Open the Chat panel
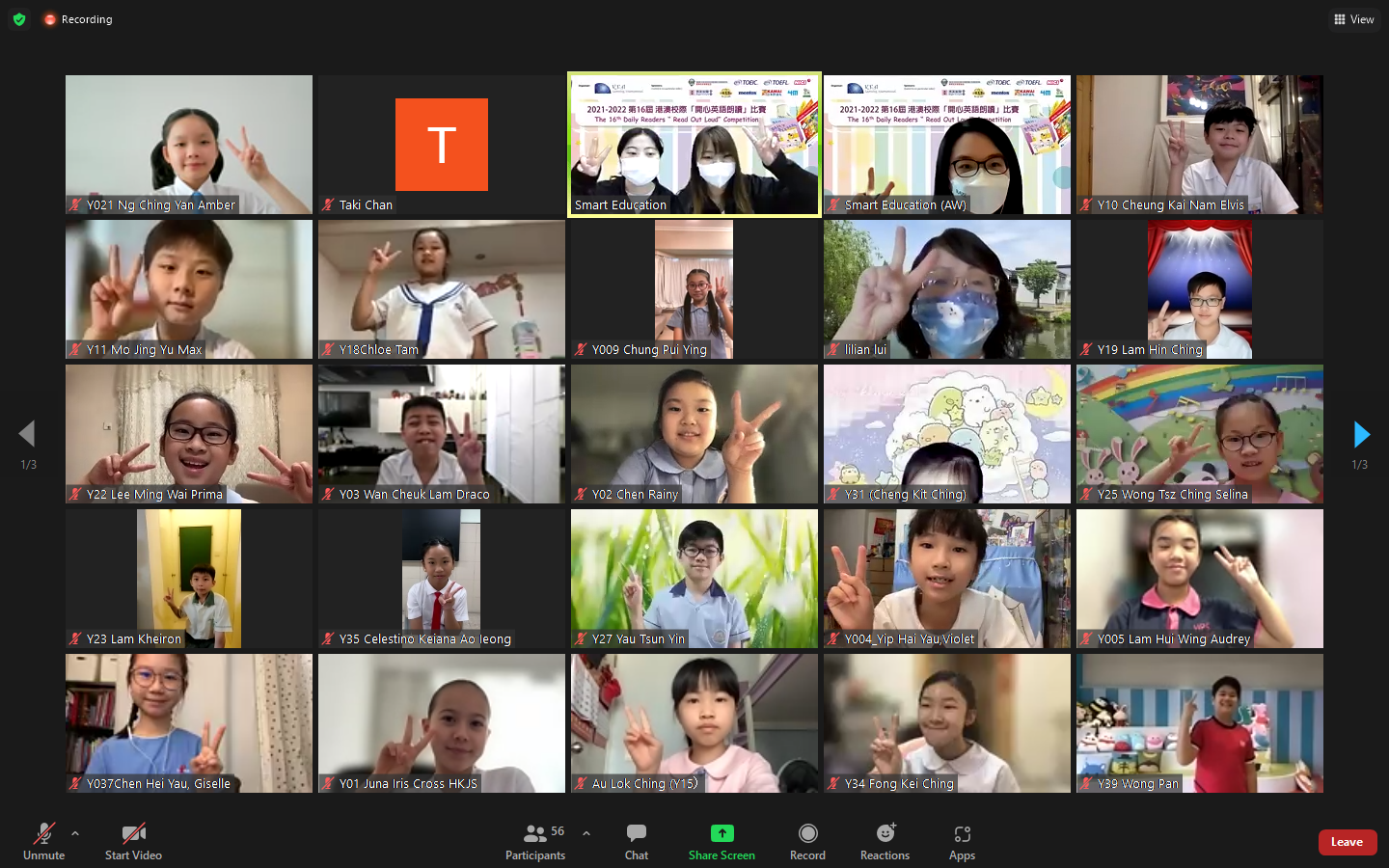The image size is (1389, 868). [x=637, y=841]
